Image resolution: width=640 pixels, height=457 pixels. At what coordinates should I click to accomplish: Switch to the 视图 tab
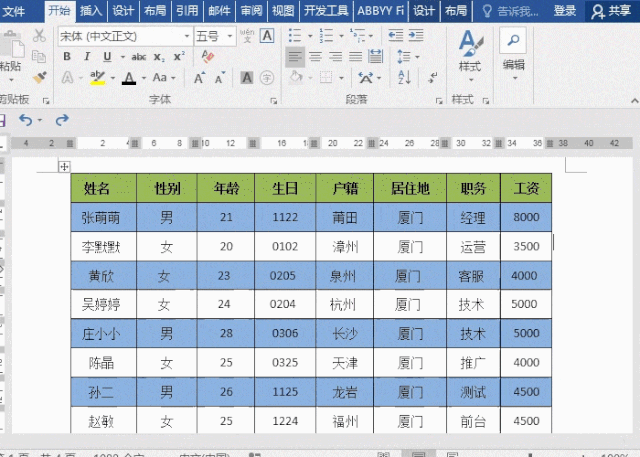(x=283, y=11)
